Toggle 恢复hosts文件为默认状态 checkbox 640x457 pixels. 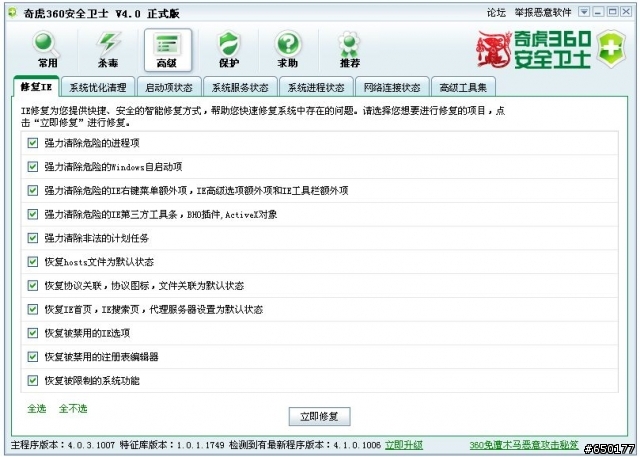tap(33, 262)
